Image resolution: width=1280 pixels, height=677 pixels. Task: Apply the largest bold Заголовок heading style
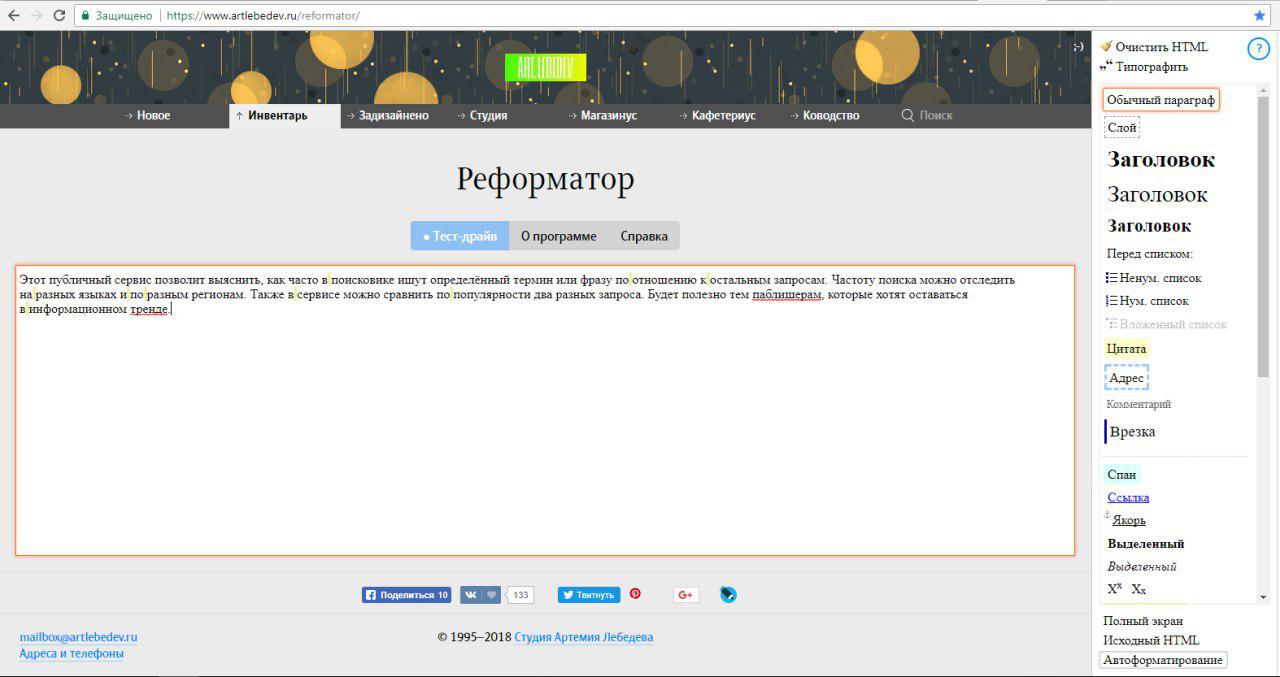(1161, 159)
